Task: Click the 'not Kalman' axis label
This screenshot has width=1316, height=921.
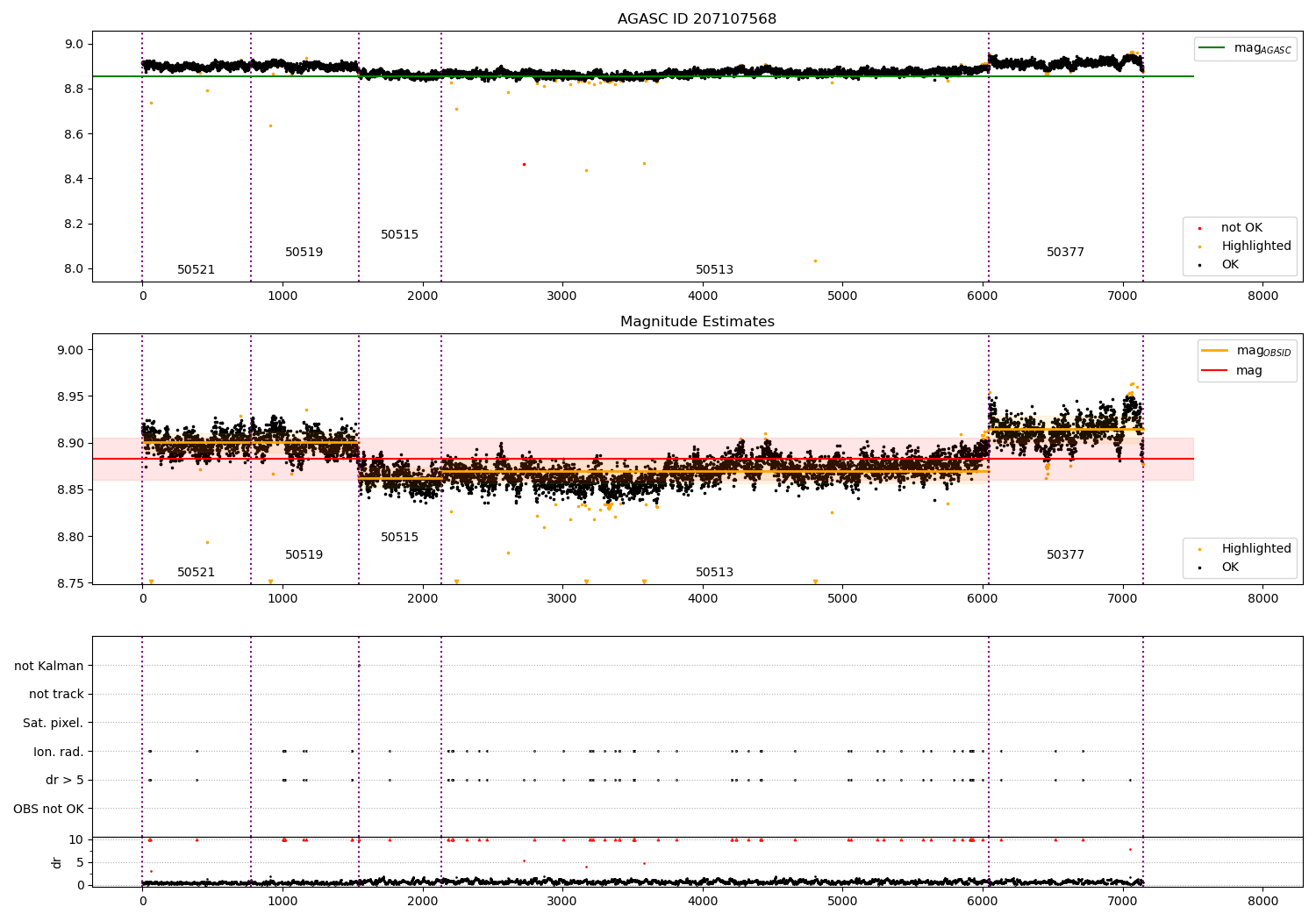Action: point(49,667)
